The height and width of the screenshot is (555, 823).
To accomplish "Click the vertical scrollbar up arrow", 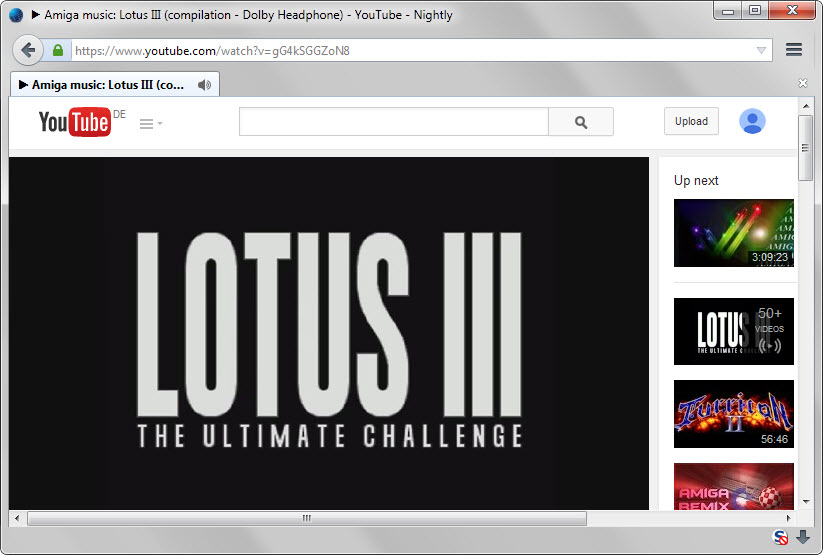I will [x=806, y=106].
